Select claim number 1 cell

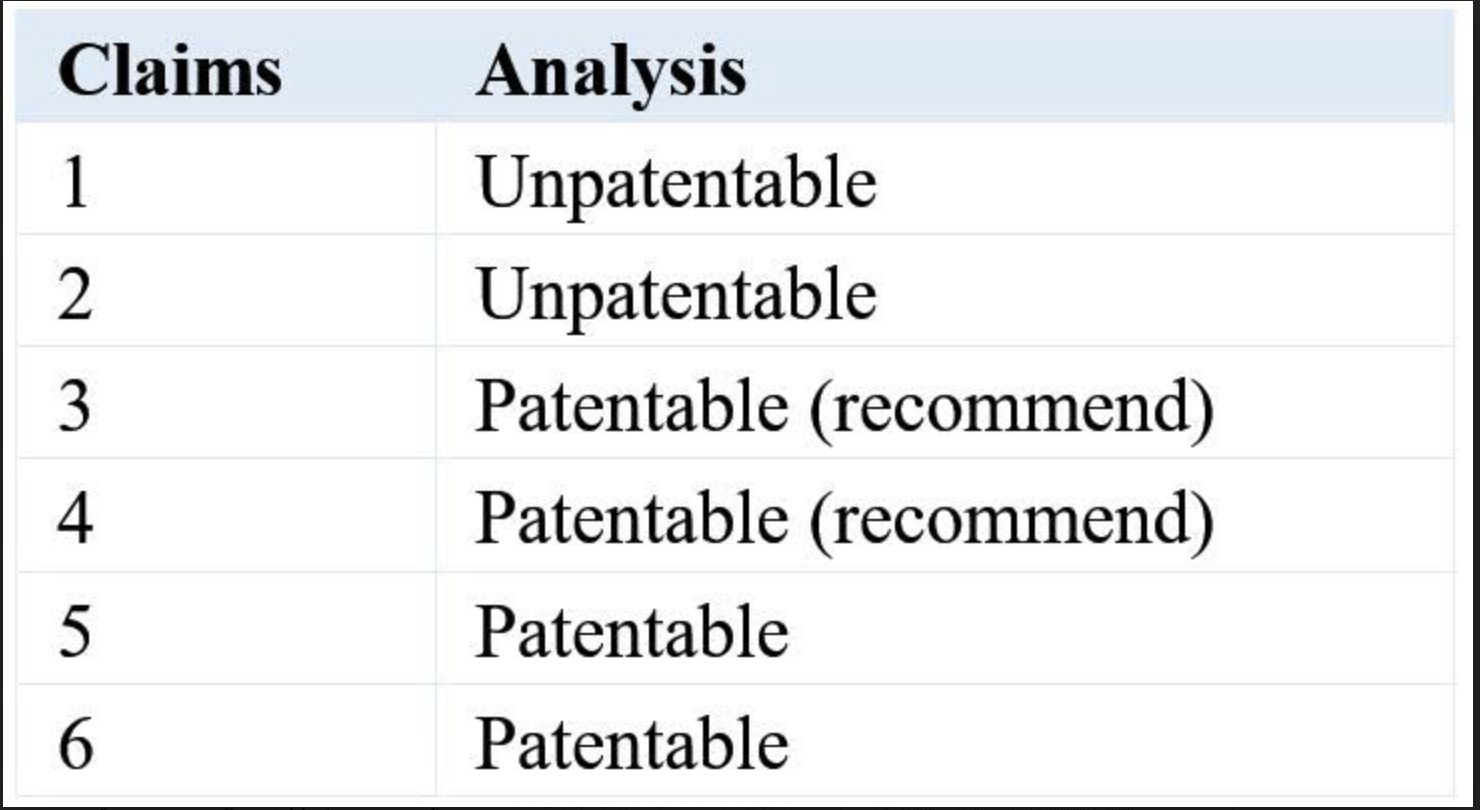pyautogui.click(x=75, y=183)
